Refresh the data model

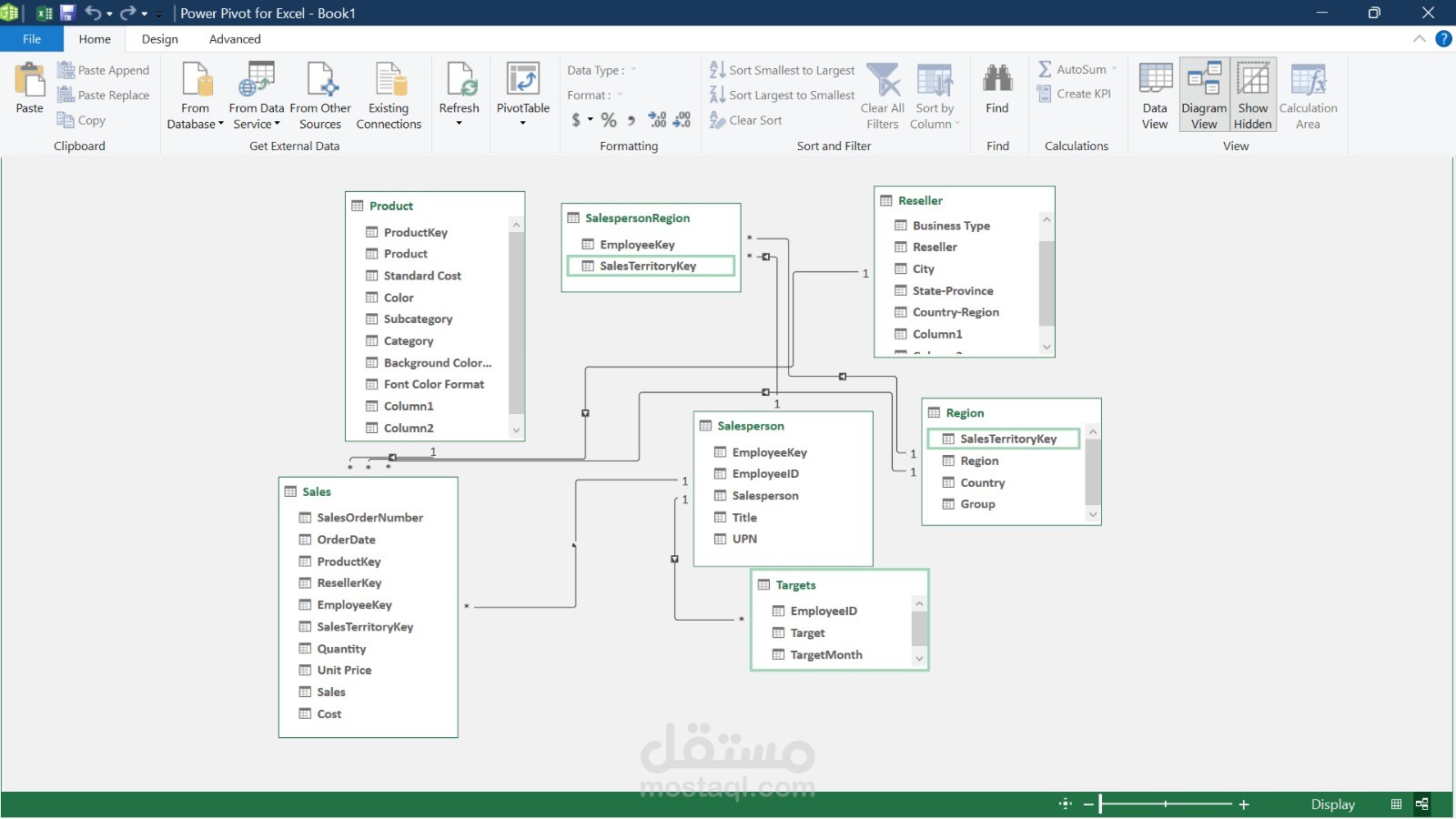[x=459, y=86]
